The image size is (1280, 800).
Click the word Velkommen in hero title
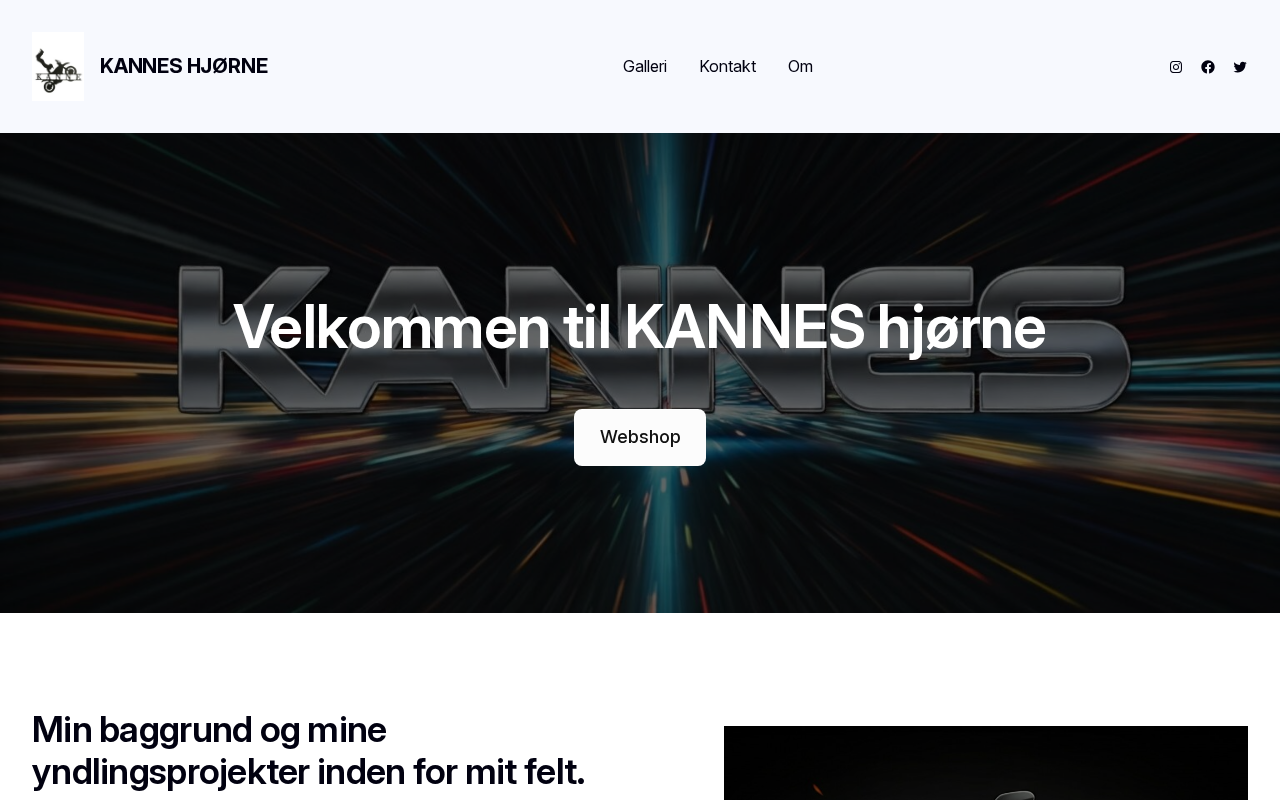pyautogui.click(x=392, y=327)
